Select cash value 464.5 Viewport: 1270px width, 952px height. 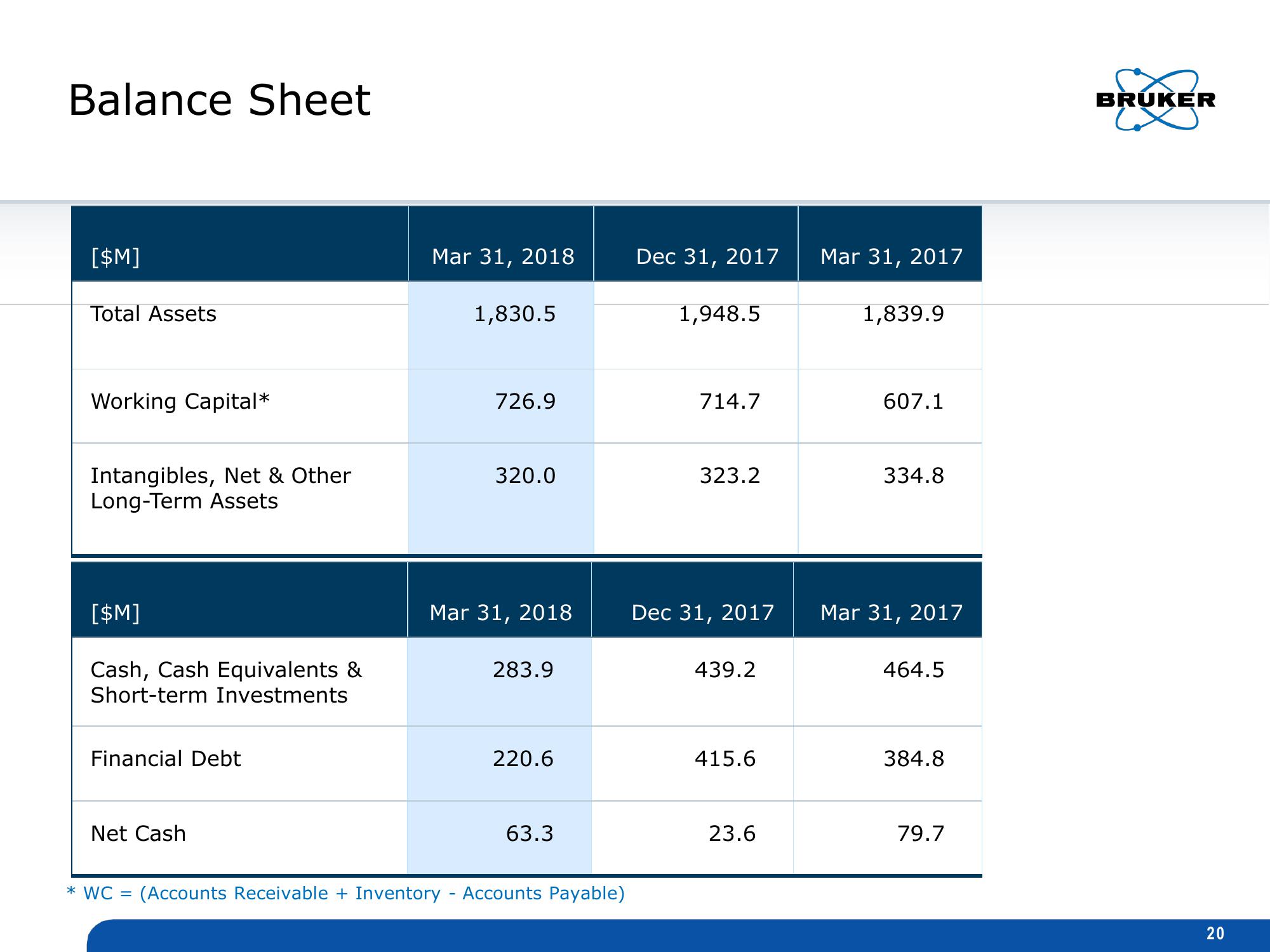click(914, 670)
